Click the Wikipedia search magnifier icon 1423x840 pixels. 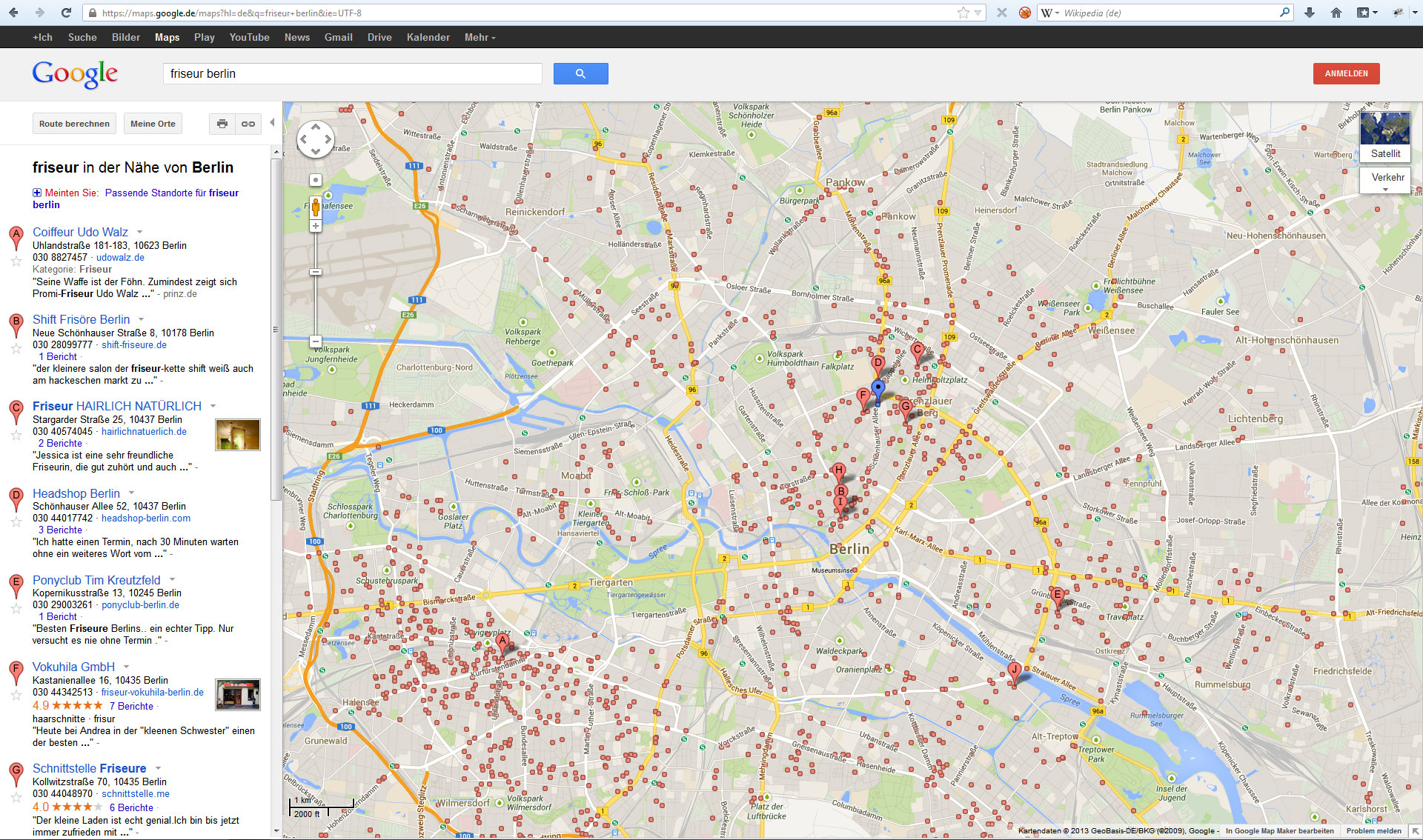point(1284,13)
